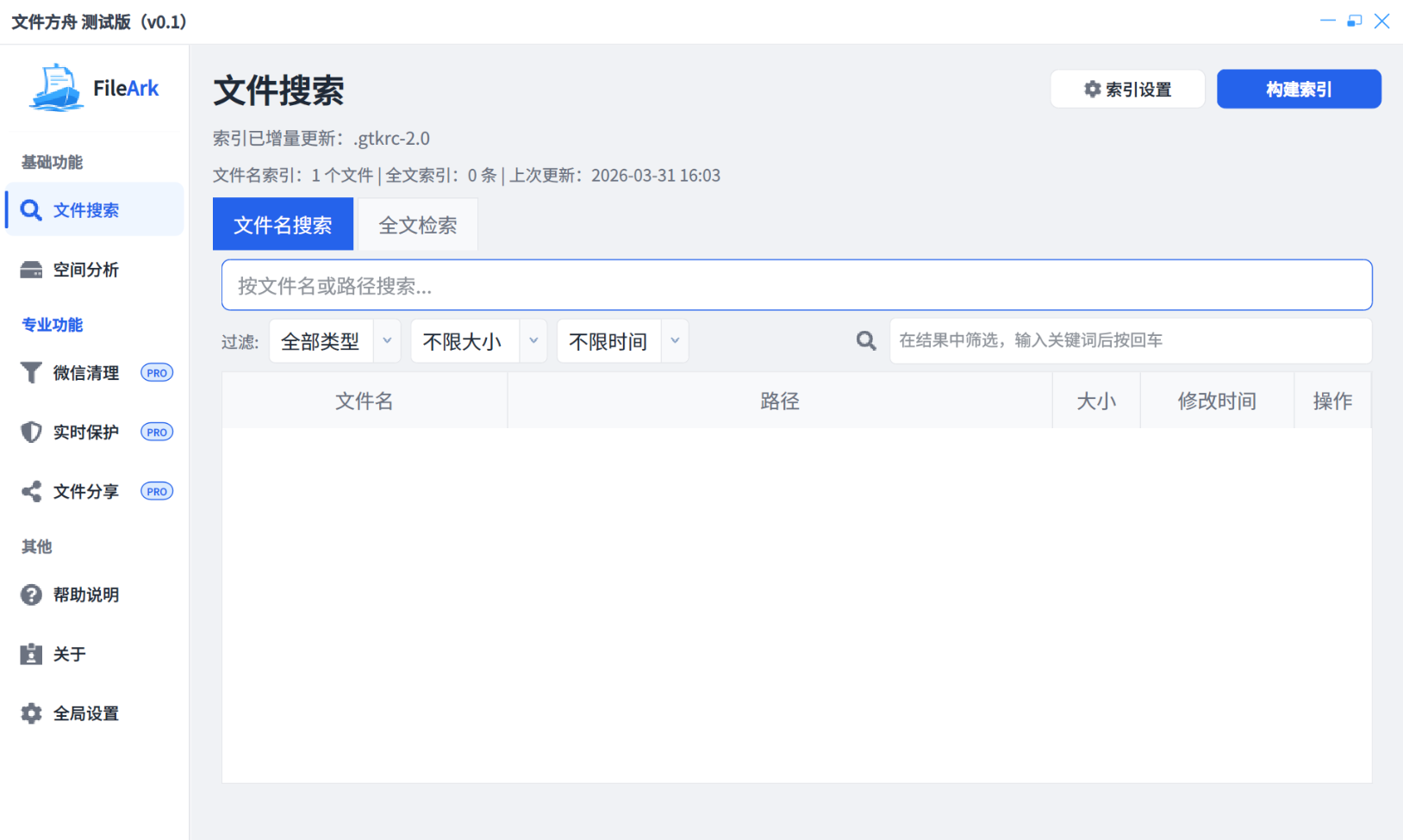Select the 实时保护 shield icon
Screen dimensions: 1403x840
tap(31, 432)
